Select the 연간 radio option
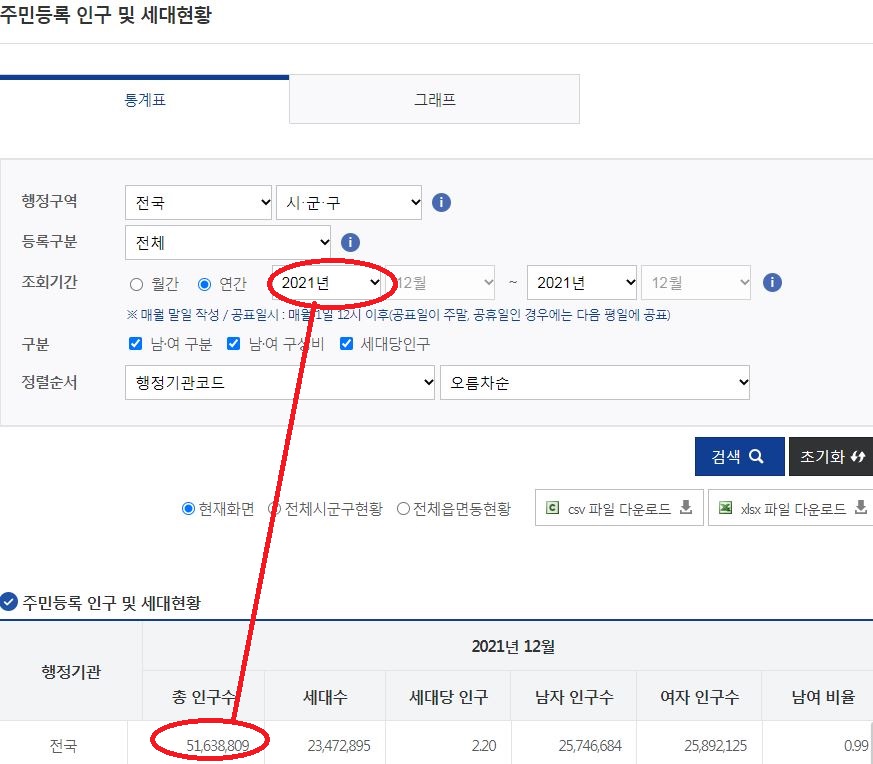The image size is (873, 764). coord(204,285)
